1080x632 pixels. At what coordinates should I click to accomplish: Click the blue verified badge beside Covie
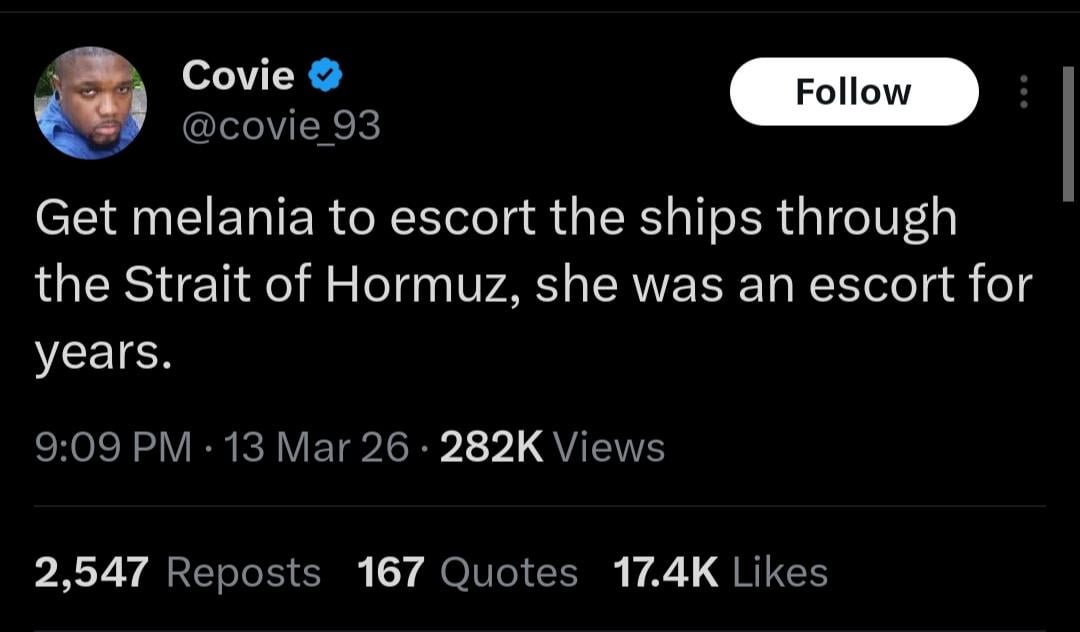tap(325, 76)
